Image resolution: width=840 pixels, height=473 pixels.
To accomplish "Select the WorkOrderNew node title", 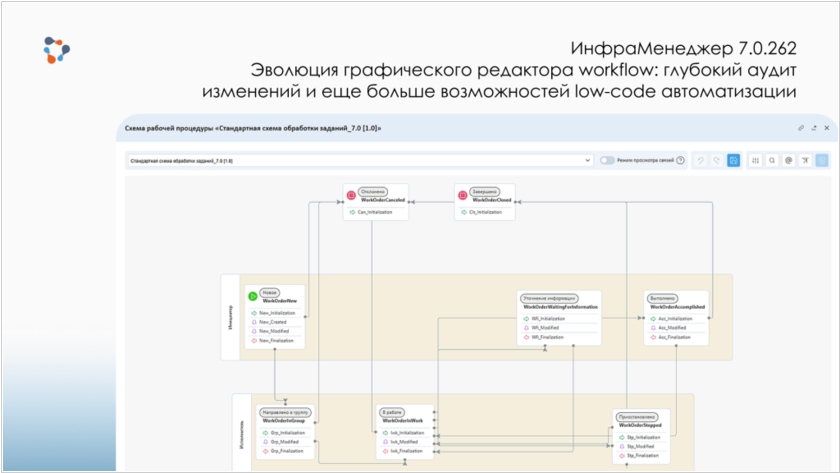I will tap(280, 301).
